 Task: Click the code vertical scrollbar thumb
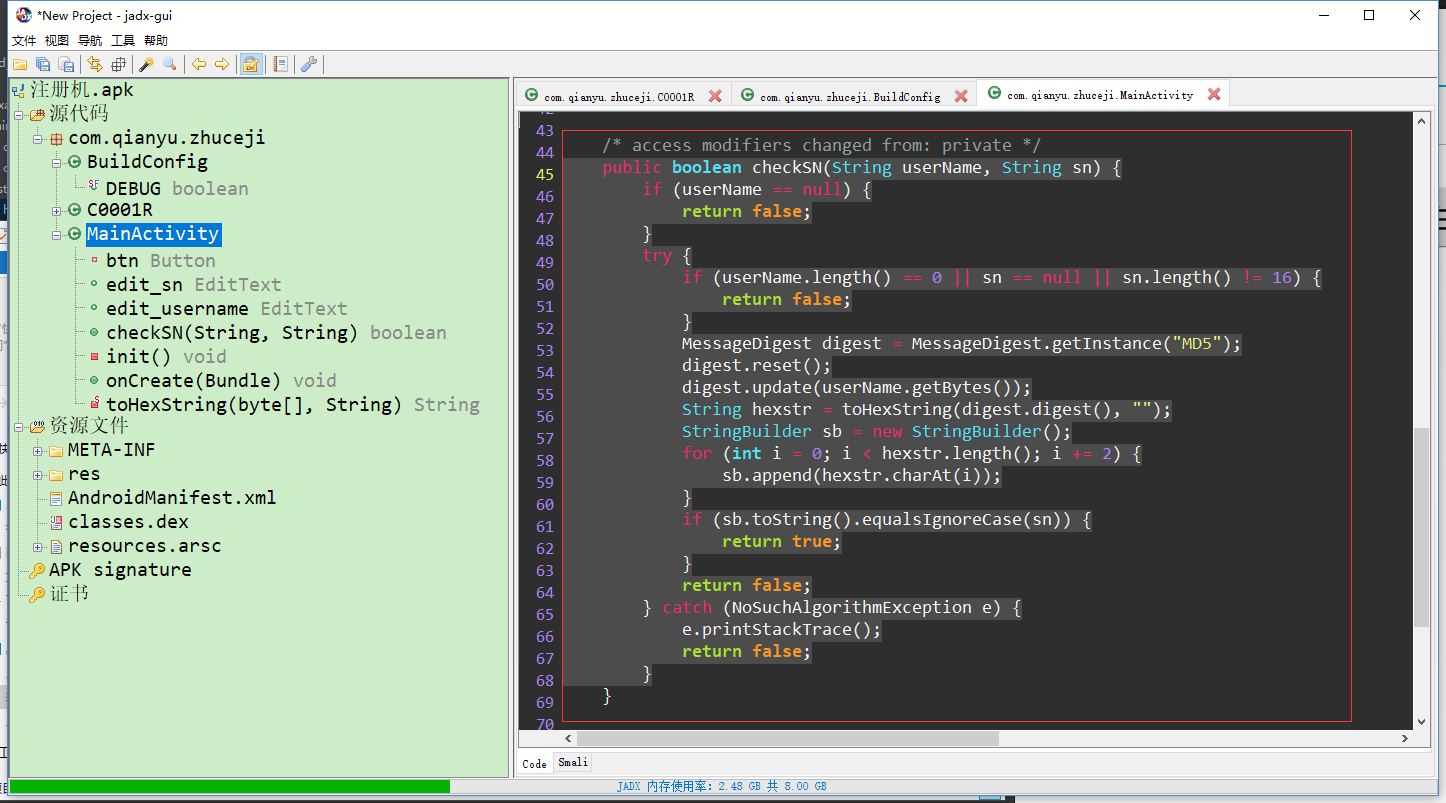[1421, 528]
